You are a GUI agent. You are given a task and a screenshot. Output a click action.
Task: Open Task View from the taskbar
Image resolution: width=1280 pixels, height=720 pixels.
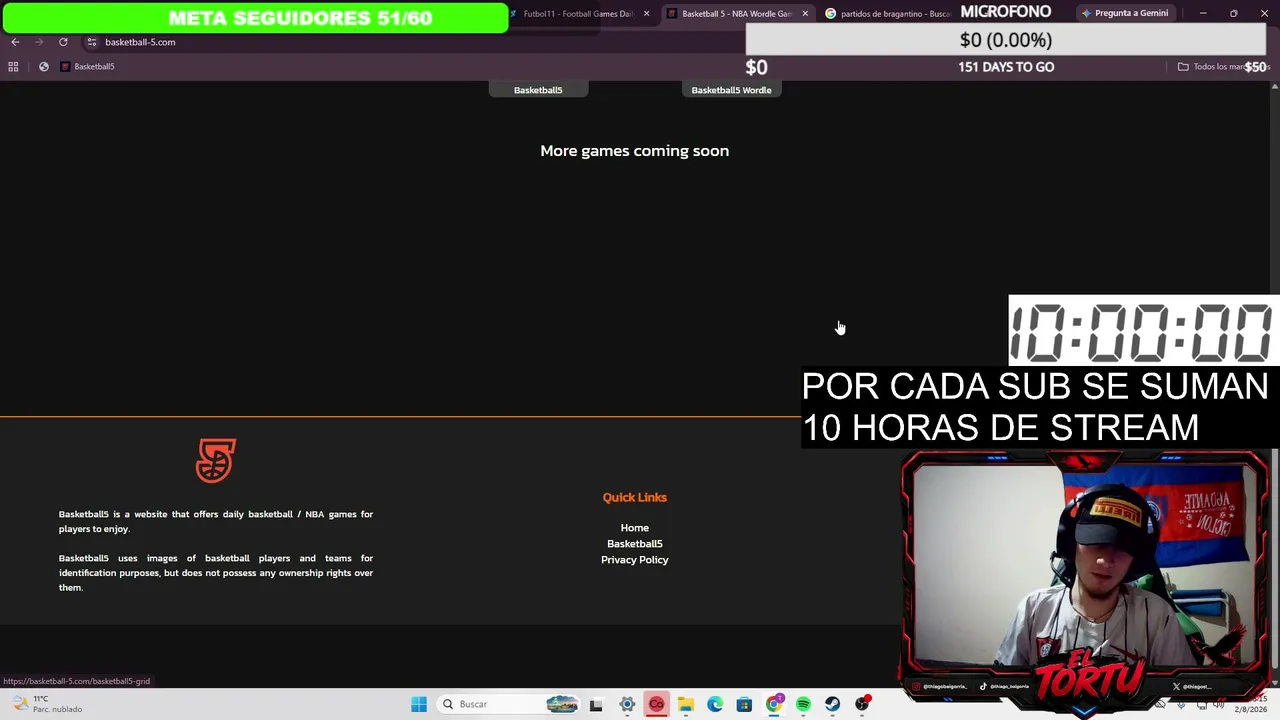(596, 704)
